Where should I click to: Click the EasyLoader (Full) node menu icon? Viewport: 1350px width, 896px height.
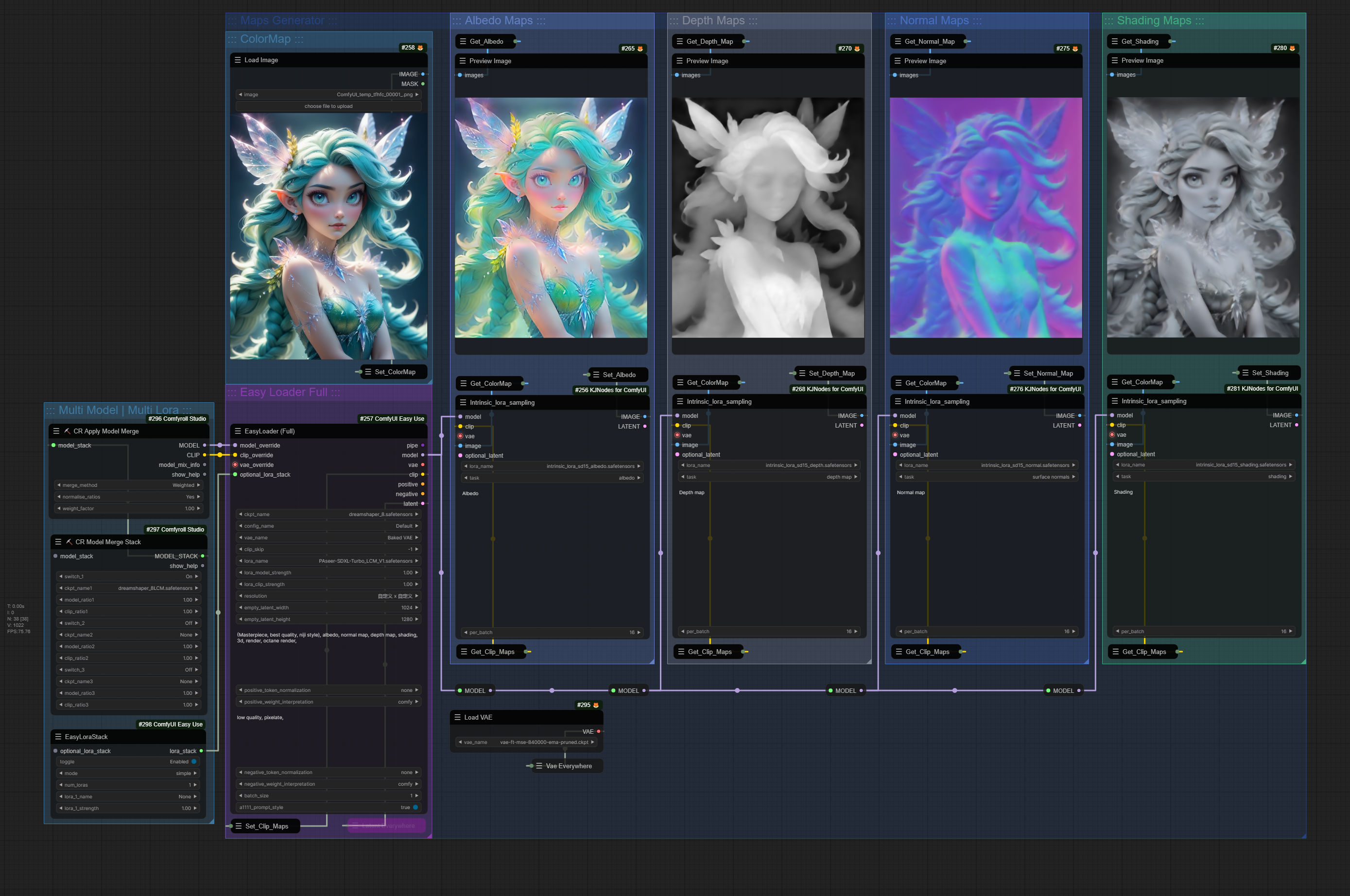(238, 431)
